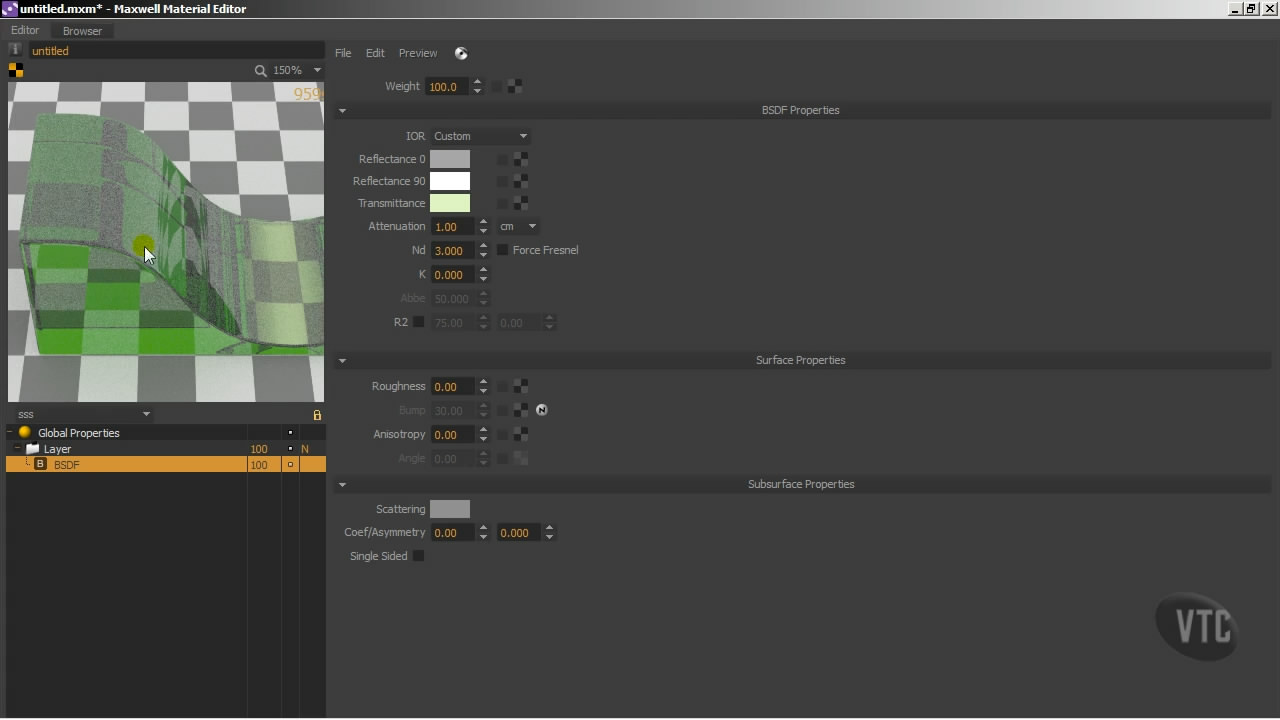Open texture picker checker icon for Anisotropy
The image size is (1280, 720).
click(x=521, y=434)
